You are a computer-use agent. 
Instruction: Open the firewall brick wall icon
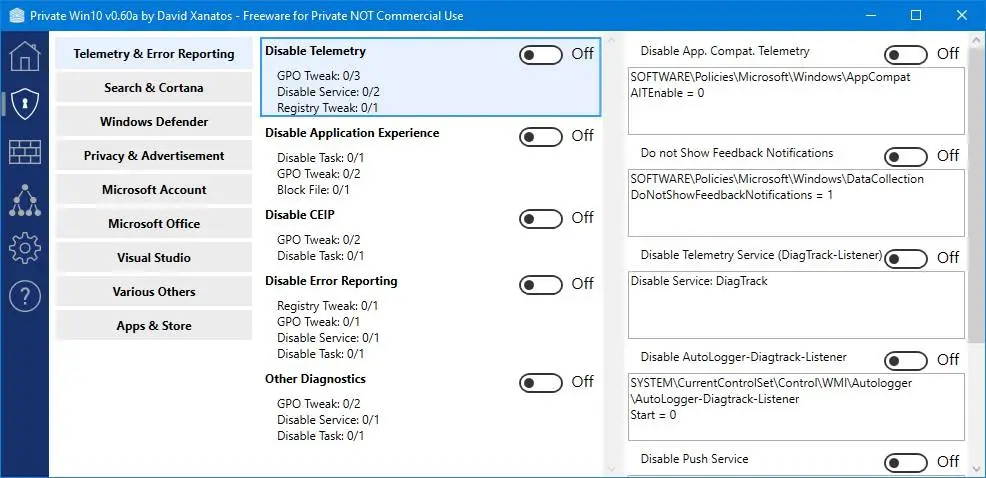click(24, 152)
